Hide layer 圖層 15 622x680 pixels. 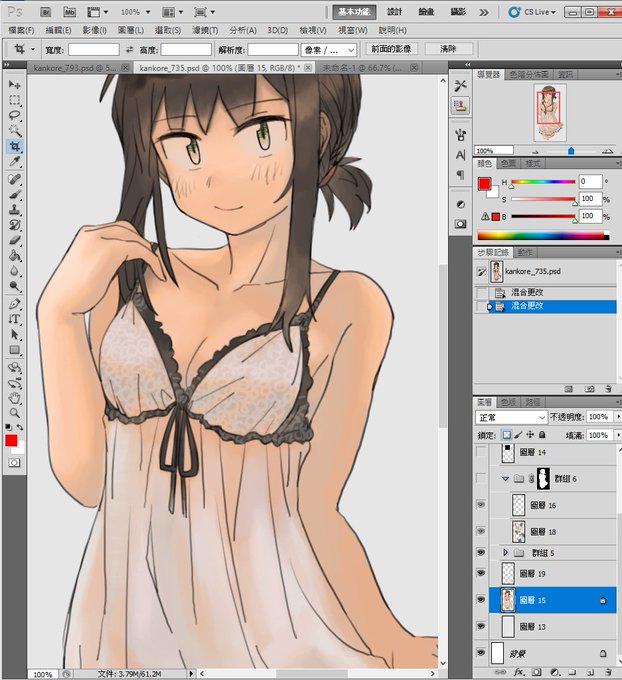[x=481, y=600]
